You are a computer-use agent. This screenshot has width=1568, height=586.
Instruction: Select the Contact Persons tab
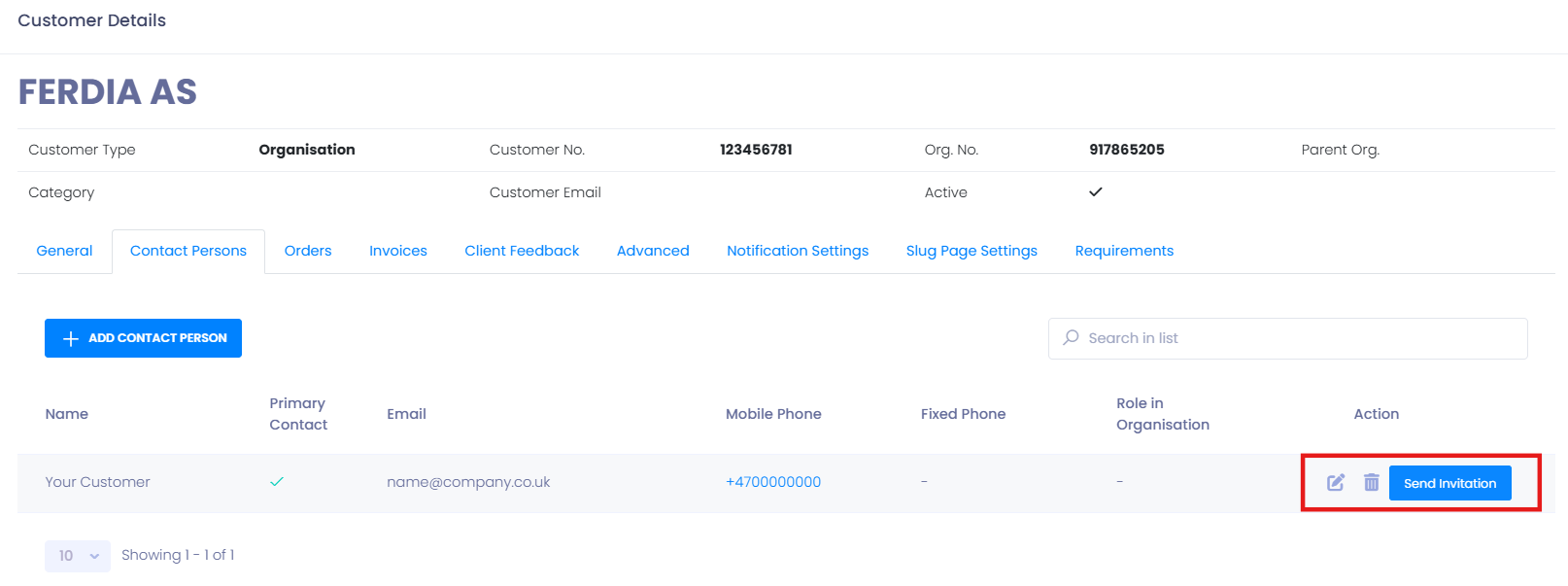[188, 251]
